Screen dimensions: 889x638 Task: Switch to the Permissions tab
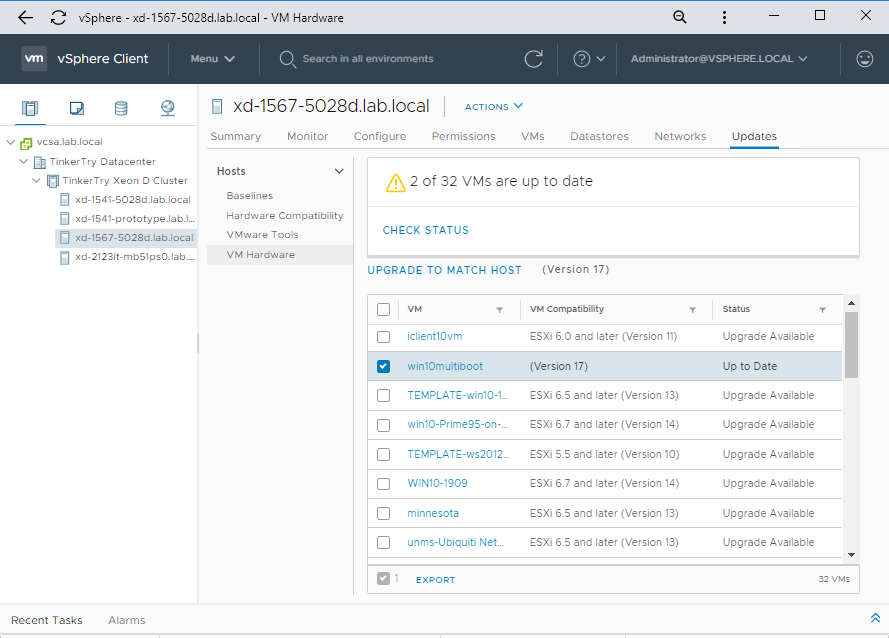(463, 136)
